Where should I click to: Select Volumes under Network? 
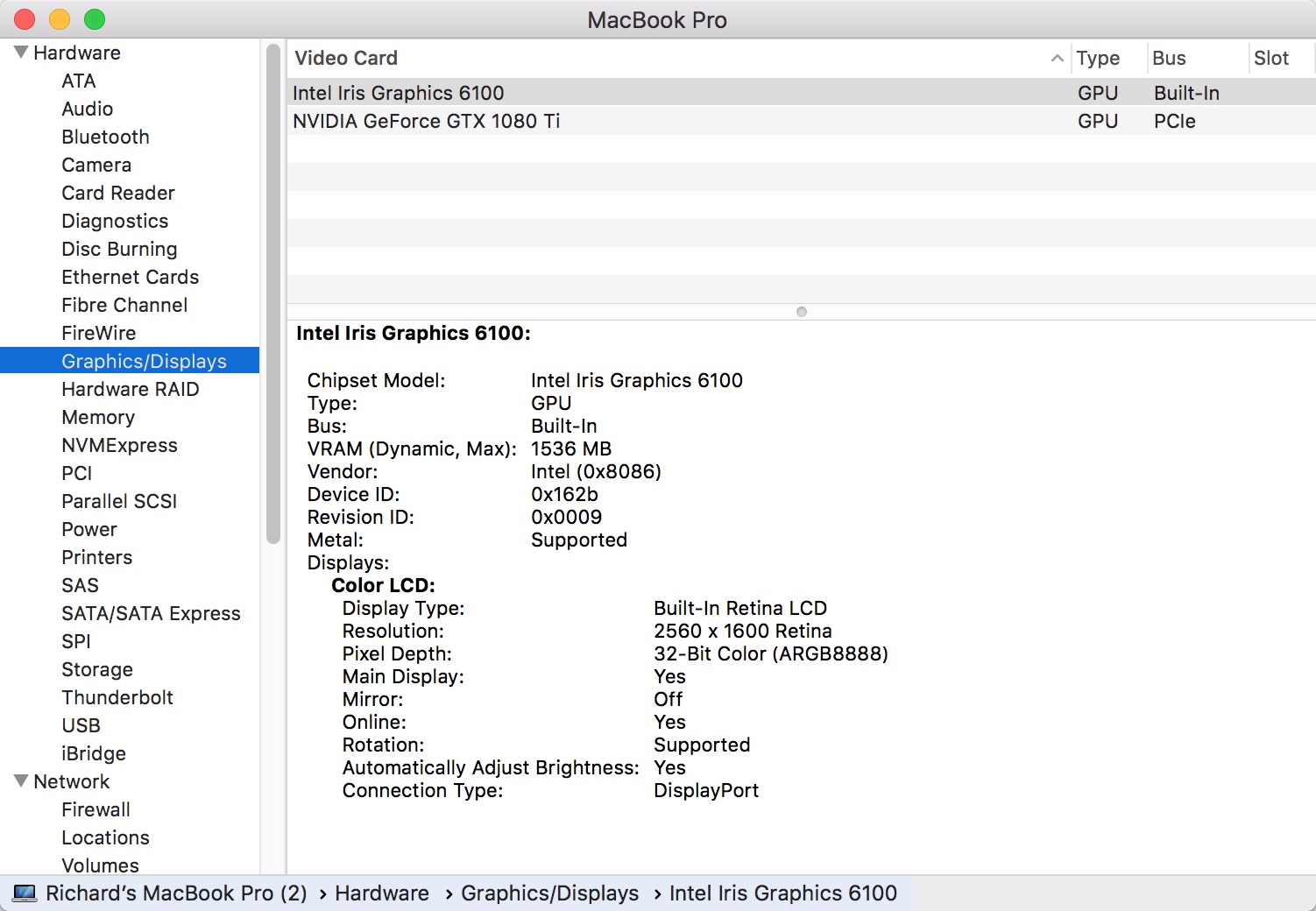[x=101, y=865]
